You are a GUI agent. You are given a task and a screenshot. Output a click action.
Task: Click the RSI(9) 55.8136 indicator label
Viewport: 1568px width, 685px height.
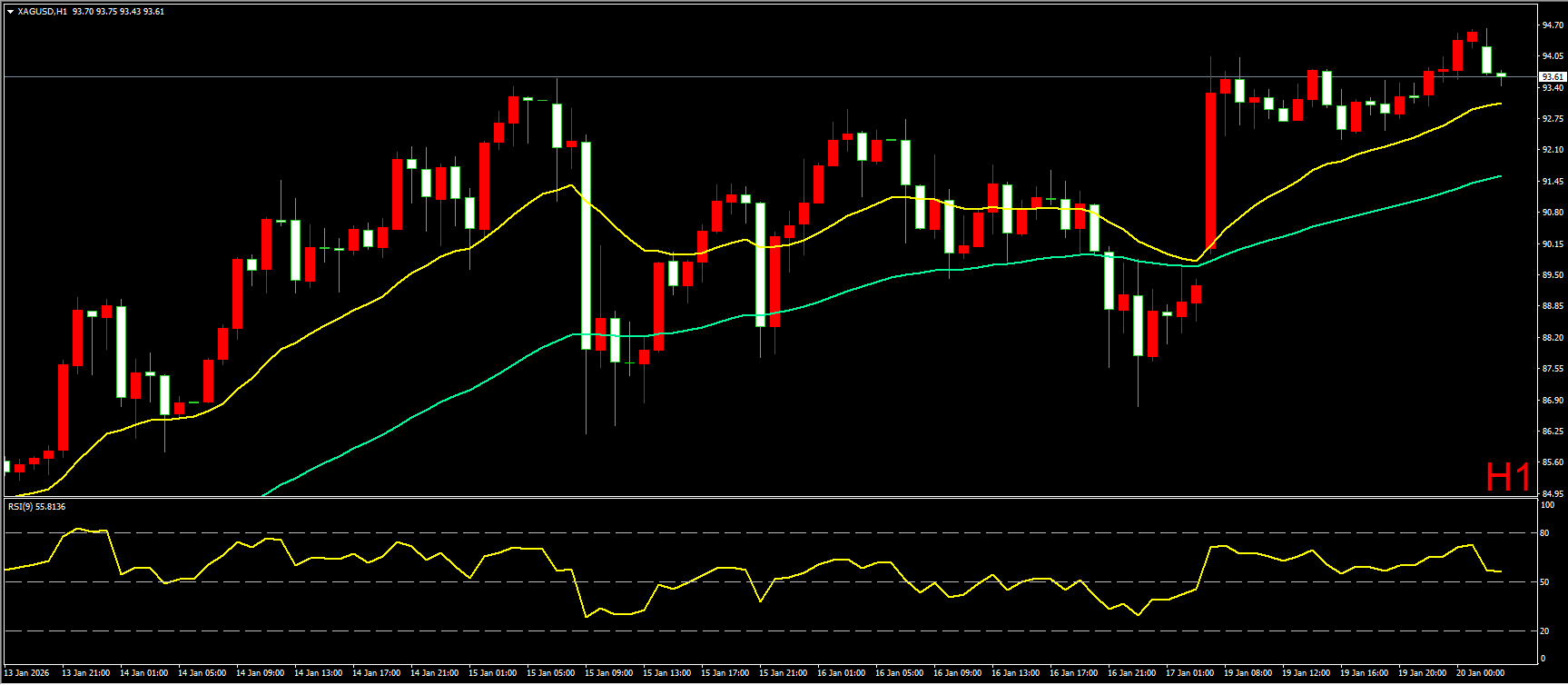click(x=37, y=506)
